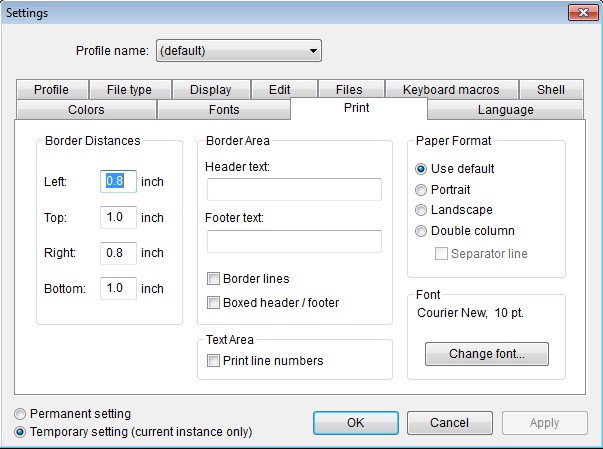
Task: Click the Right border distance field
Action: (118, 253)
